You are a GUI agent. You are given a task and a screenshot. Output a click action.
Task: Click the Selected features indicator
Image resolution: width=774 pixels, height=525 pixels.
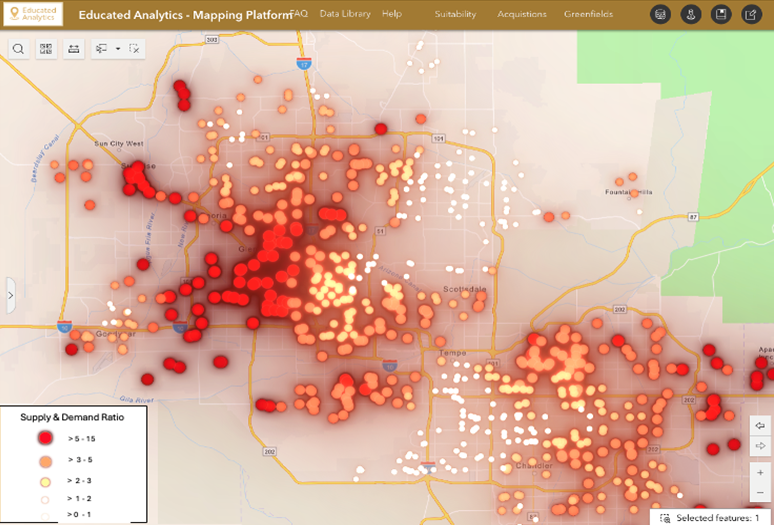tap(710, 518)
